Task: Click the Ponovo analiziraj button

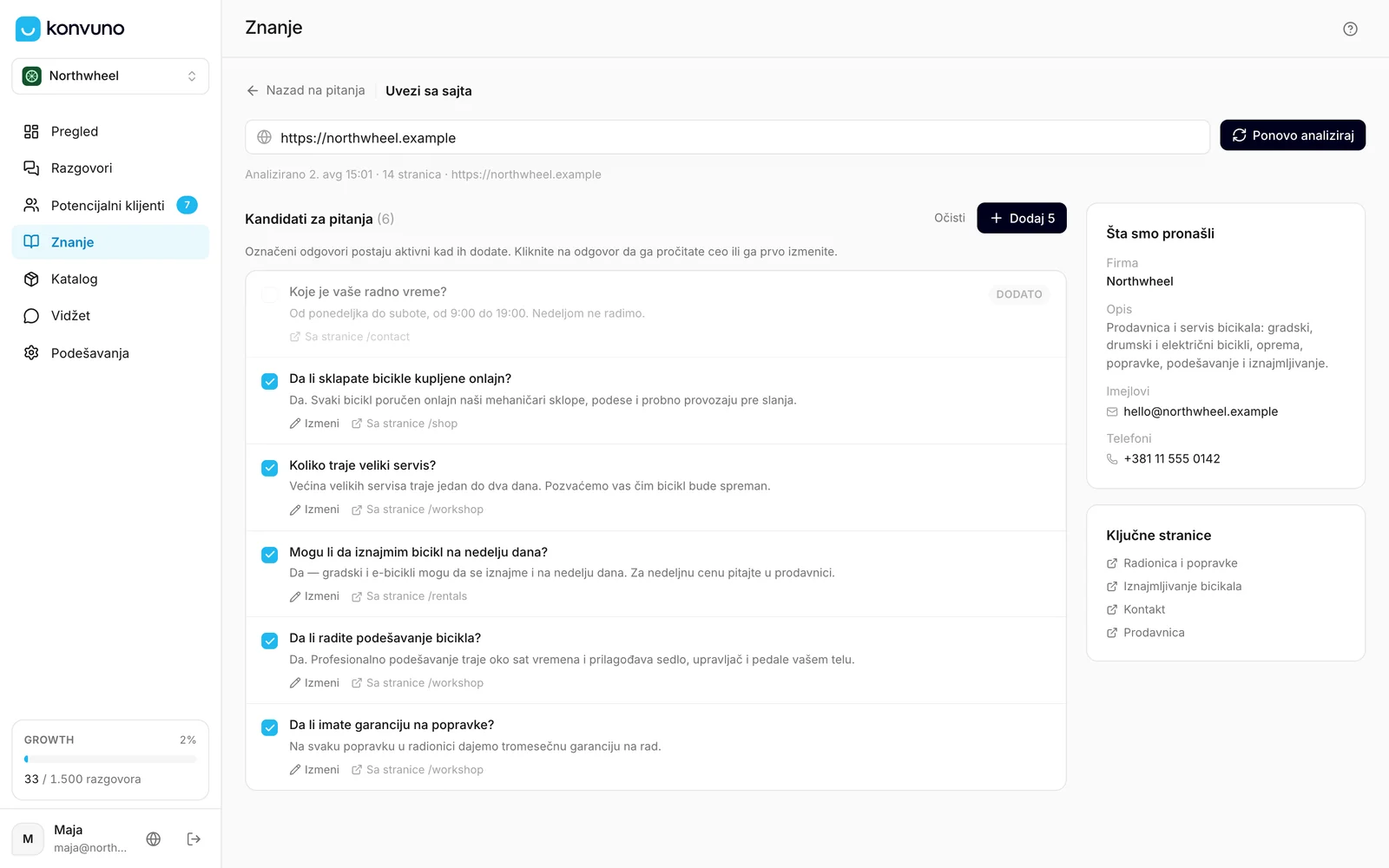Action: [1293, 135]
